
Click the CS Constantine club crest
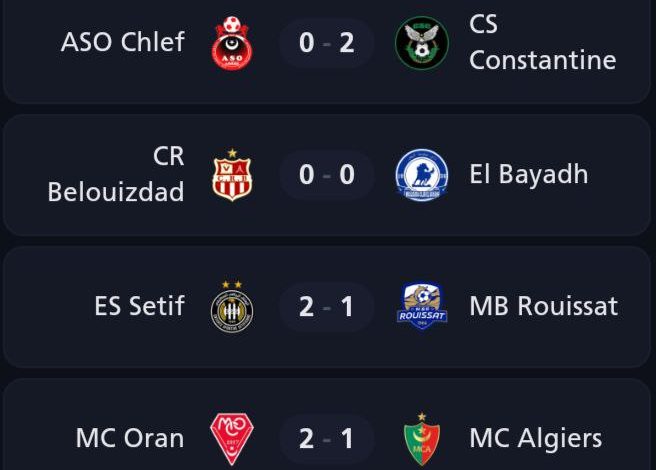pos(421,43)
